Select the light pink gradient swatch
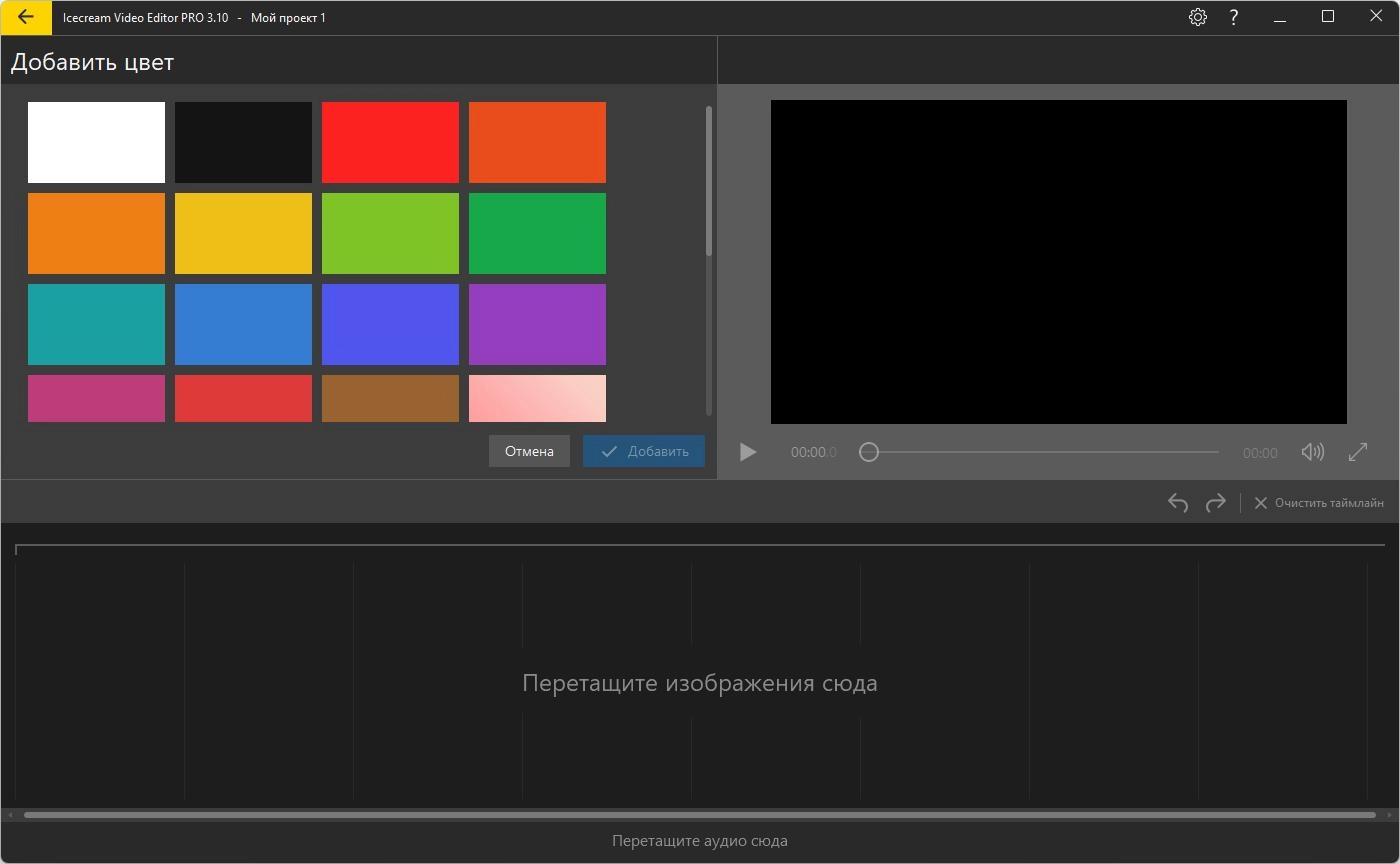 [x=537, y=398]
